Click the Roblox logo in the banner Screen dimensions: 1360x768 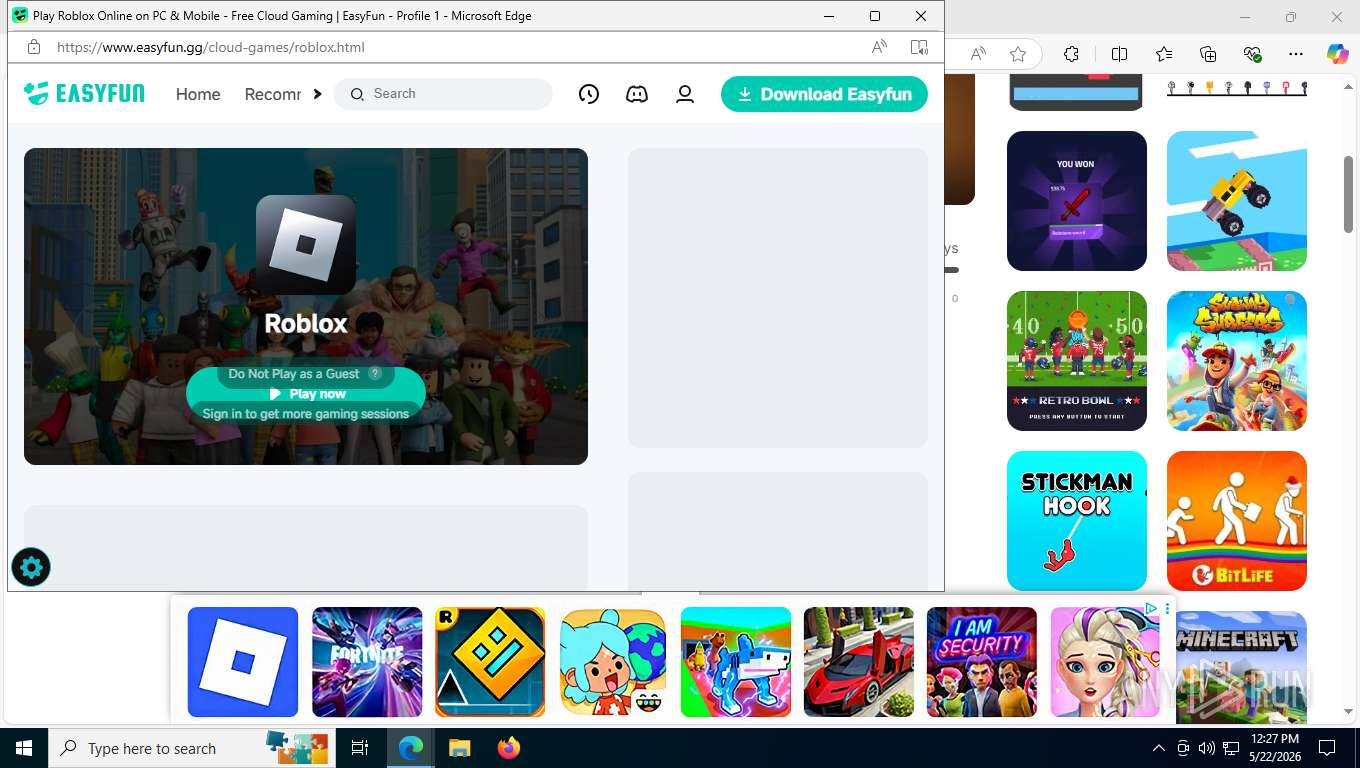306,245
